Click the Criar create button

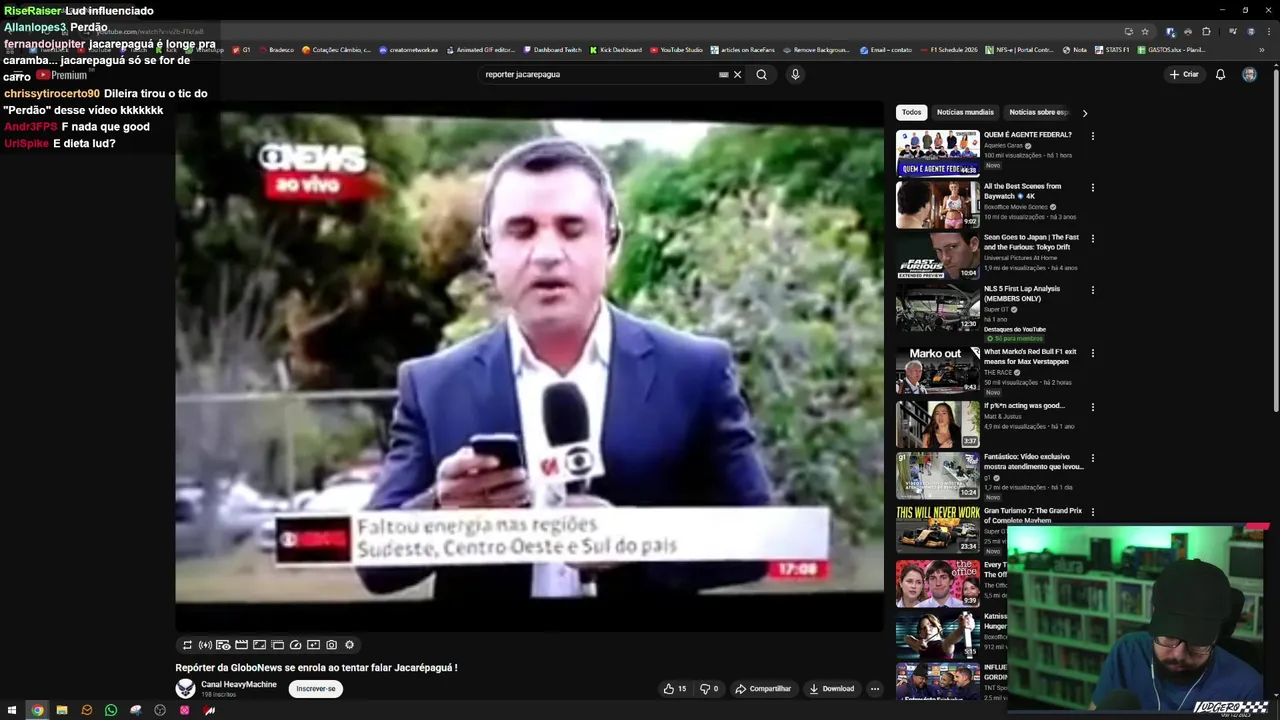(1183, 74)
